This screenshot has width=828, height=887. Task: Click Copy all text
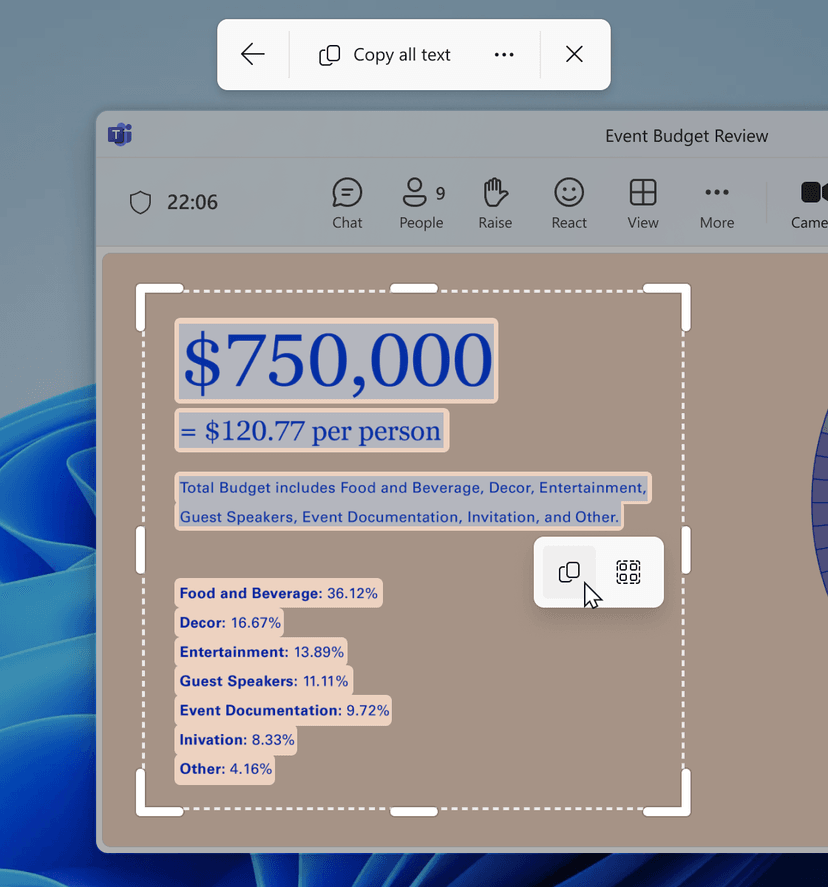384,54
